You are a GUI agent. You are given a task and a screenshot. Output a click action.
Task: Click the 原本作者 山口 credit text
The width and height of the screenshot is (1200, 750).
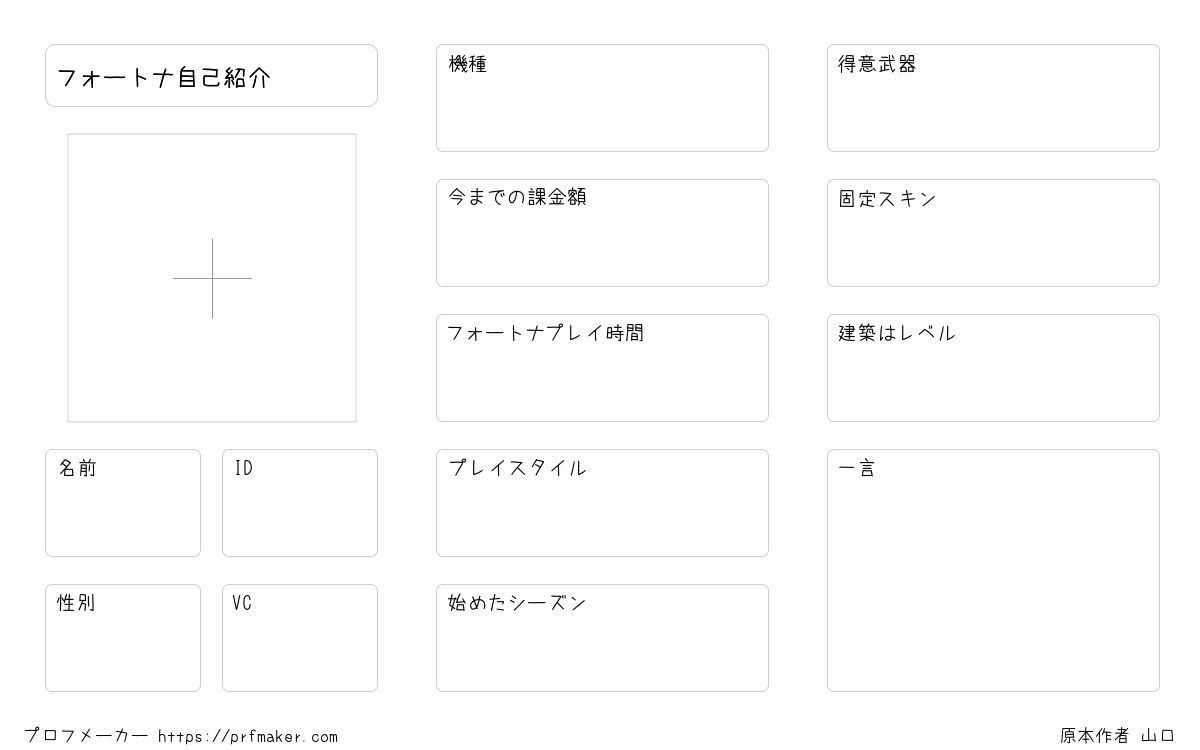click(1118, 736)
